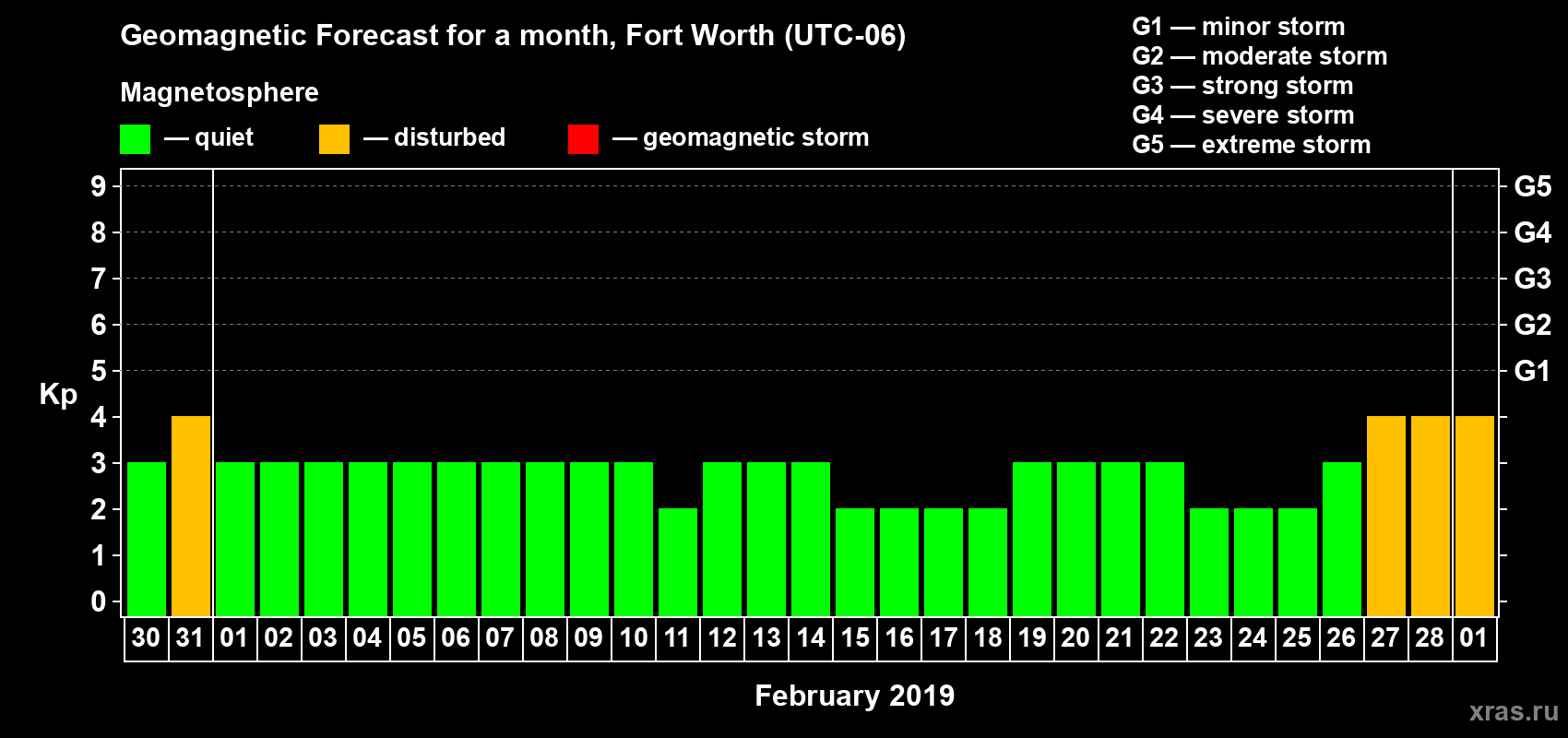Click the "G3 — strong storm" legend line
The width and height of the screenshot is (1568, 738).
[1242, 86]
